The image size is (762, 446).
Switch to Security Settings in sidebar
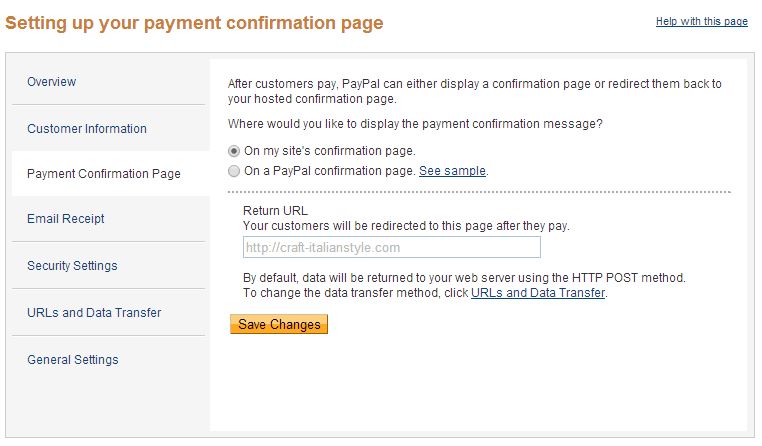[x=72, y=266]
